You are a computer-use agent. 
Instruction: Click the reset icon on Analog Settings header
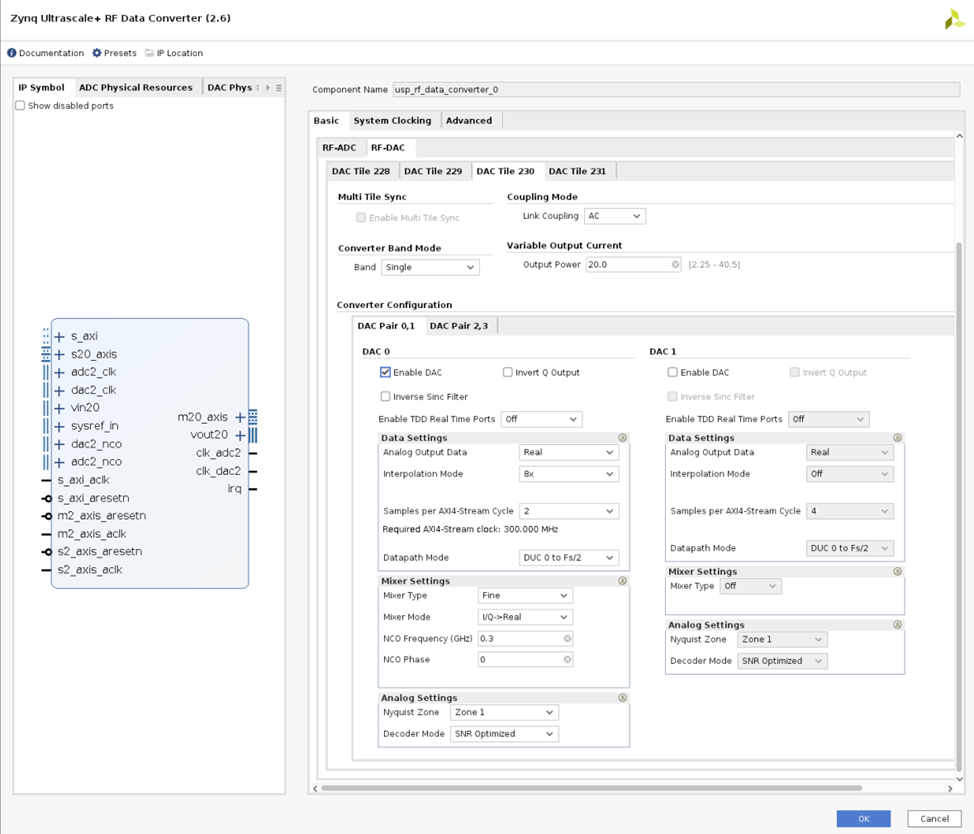tap(622, 697)
